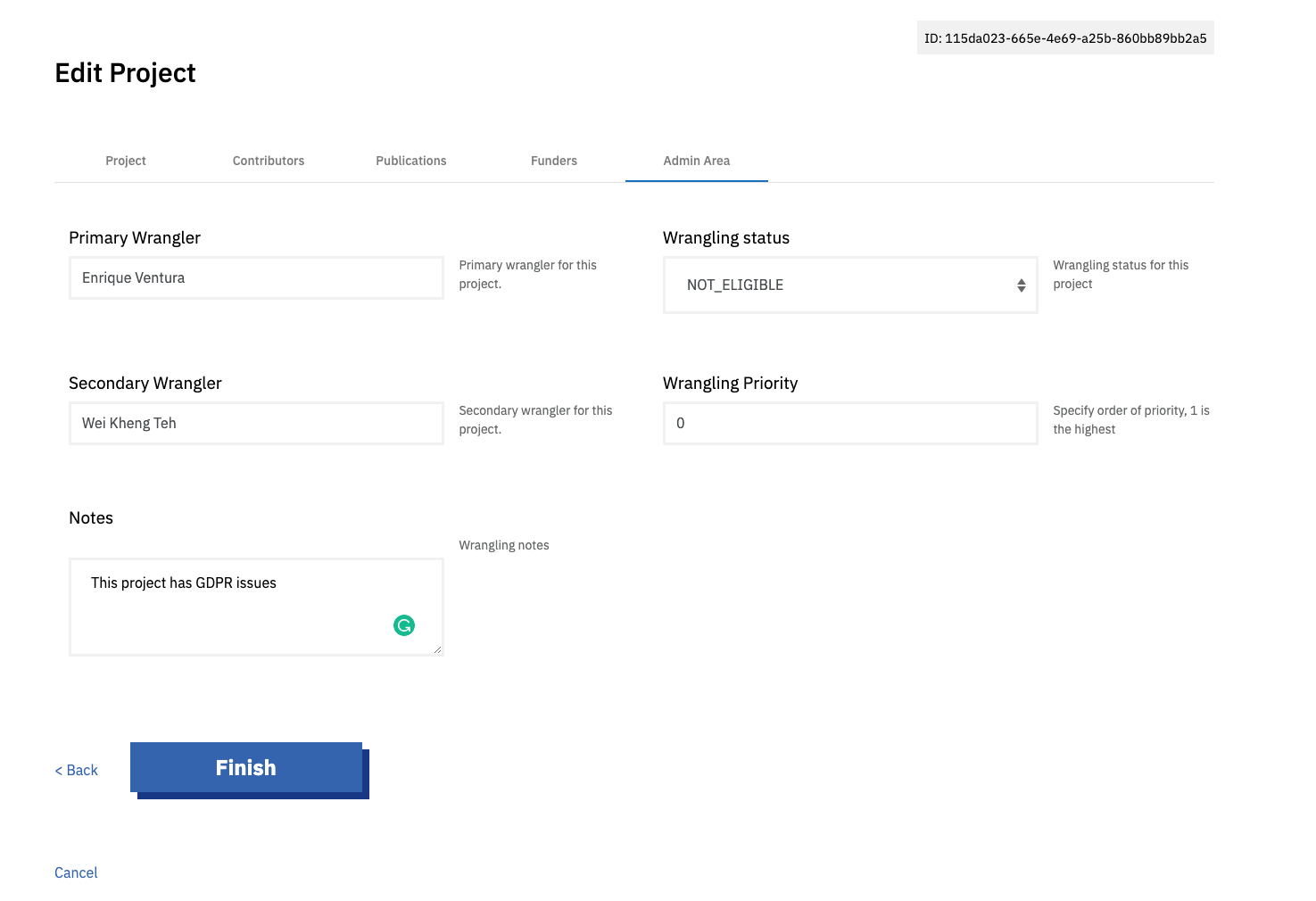The height and width of the screenshot is (901, 1316).
Task: Click inside the Notes text area
Action: [255, 607]
